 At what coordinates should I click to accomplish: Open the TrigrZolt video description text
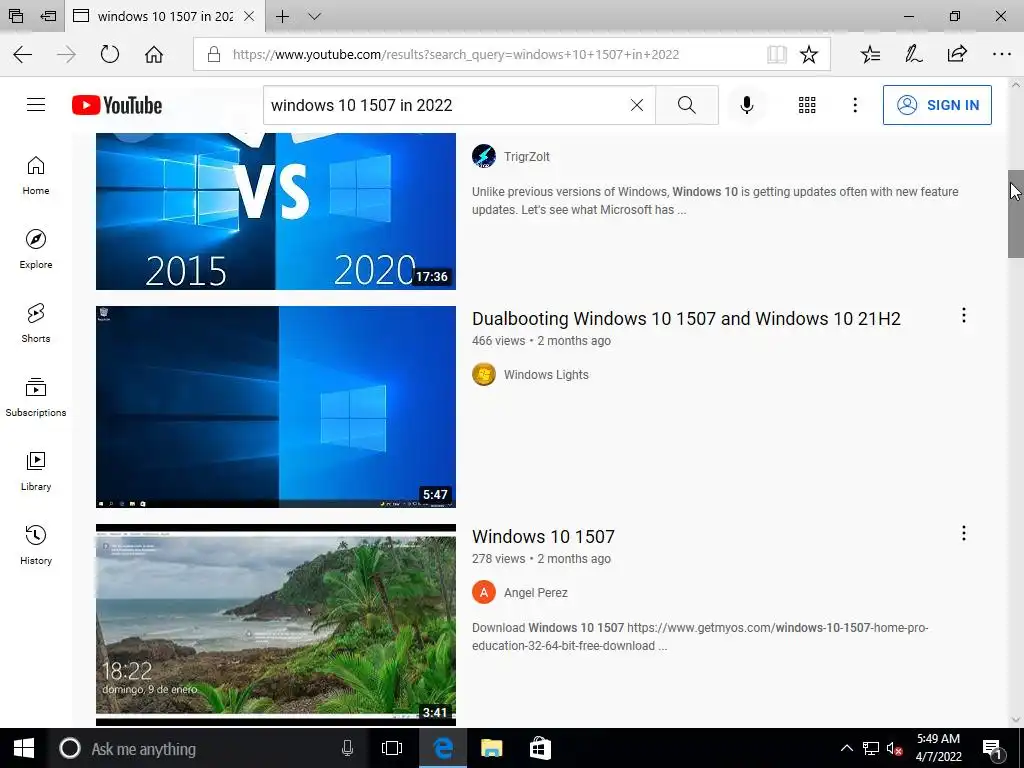(x=715, y=200)
